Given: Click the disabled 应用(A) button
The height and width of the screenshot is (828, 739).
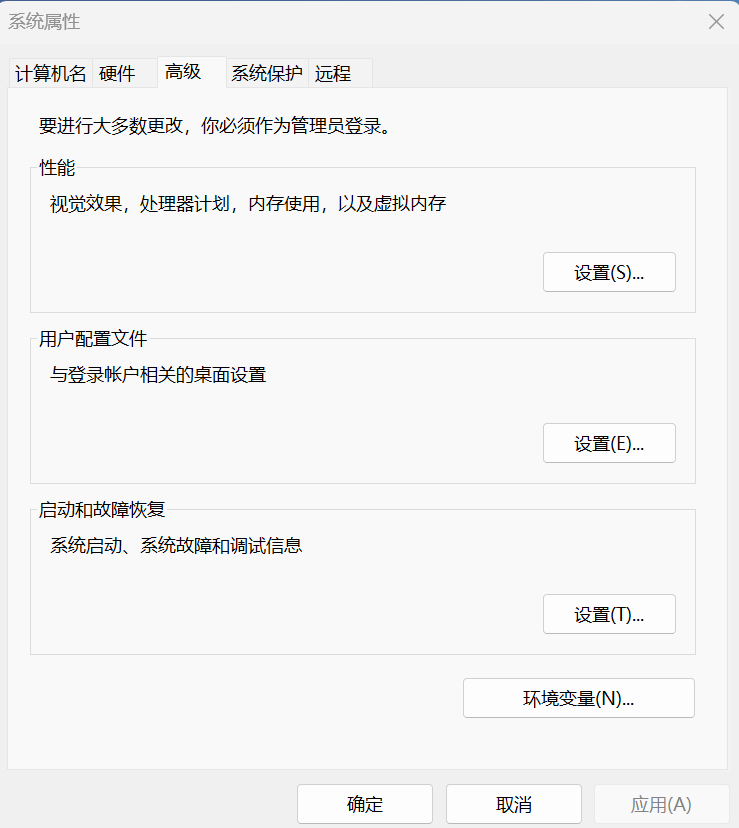Looking at the screenshot, I should pos(662,803).
